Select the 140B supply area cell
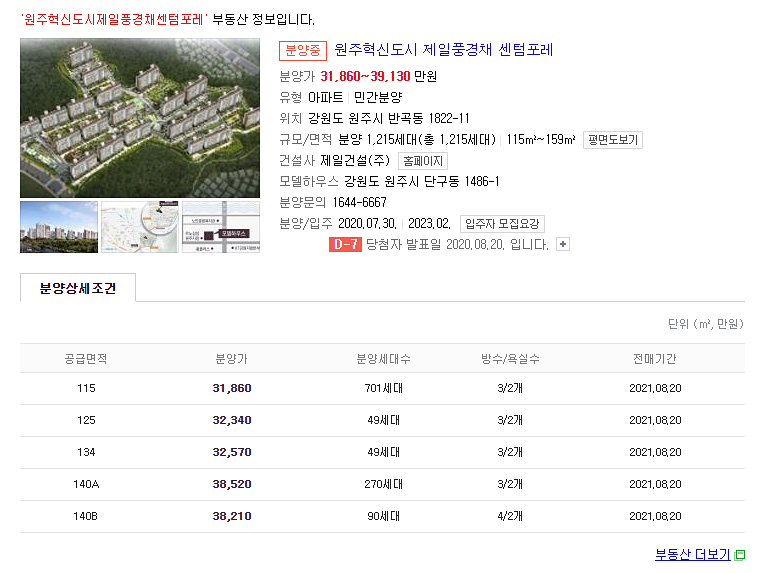 click(x=85, y=516)
